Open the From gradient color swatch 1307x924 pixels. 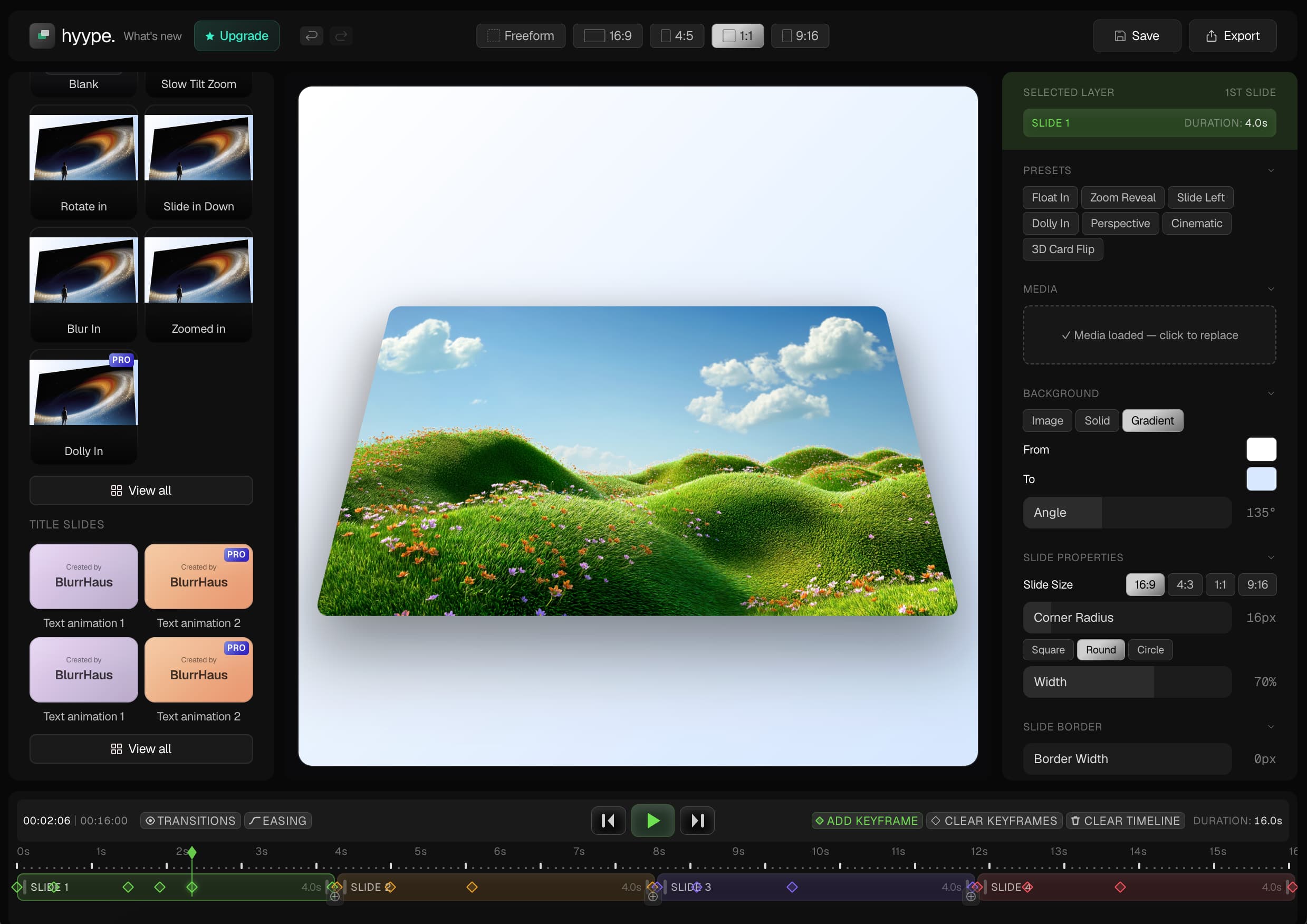point(1261,449)
